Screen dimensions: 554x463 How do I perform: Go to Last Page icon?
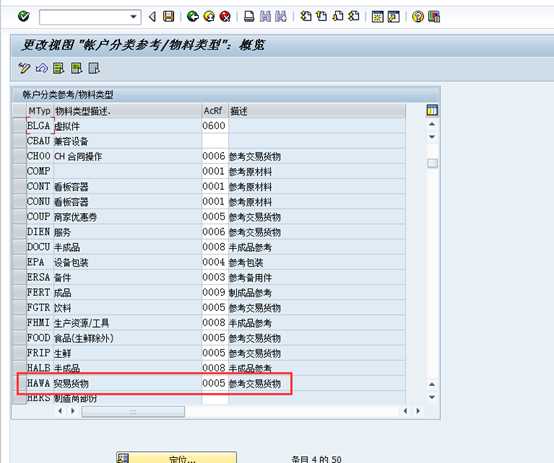pyautogui.click(x=354, y=16)
